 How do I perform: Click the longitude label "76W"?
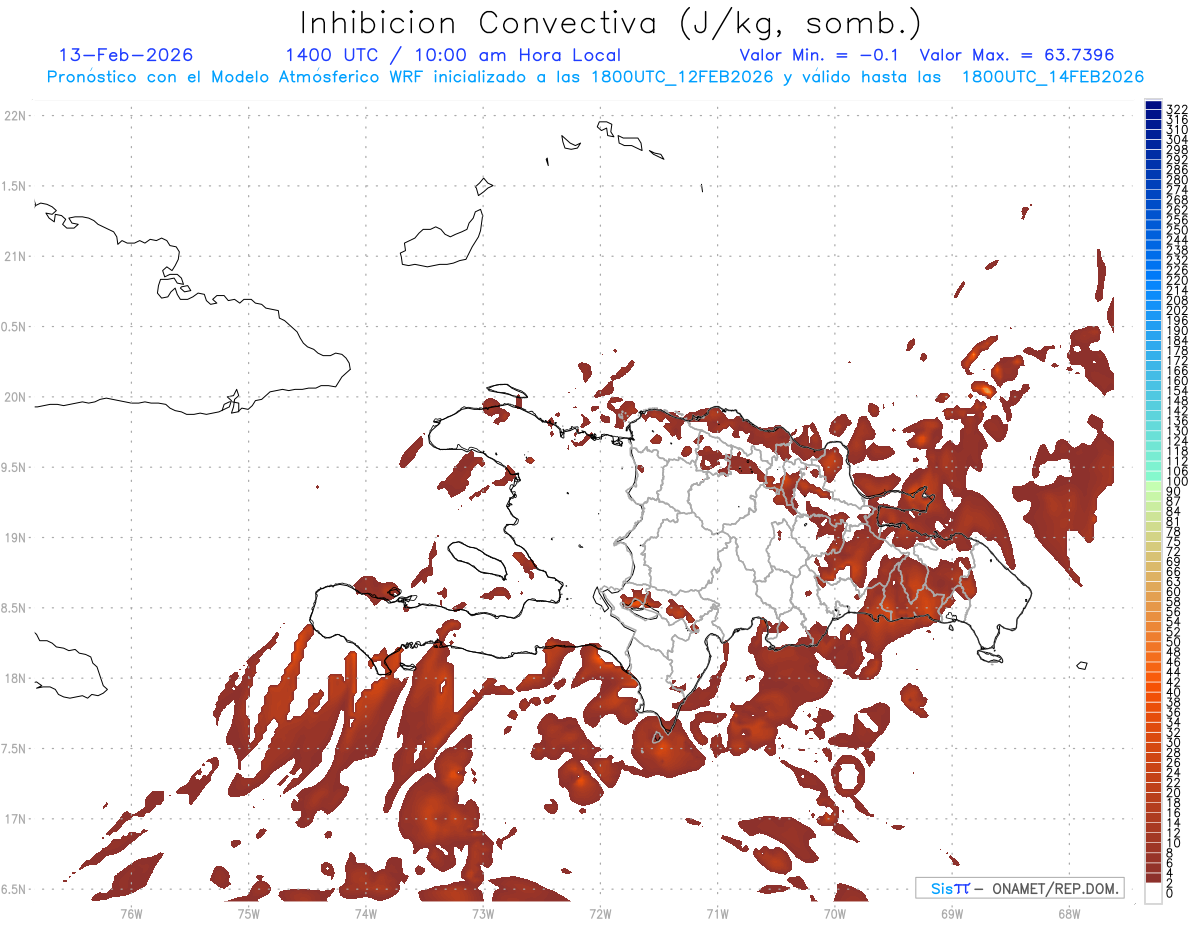[x=131, y=913]
